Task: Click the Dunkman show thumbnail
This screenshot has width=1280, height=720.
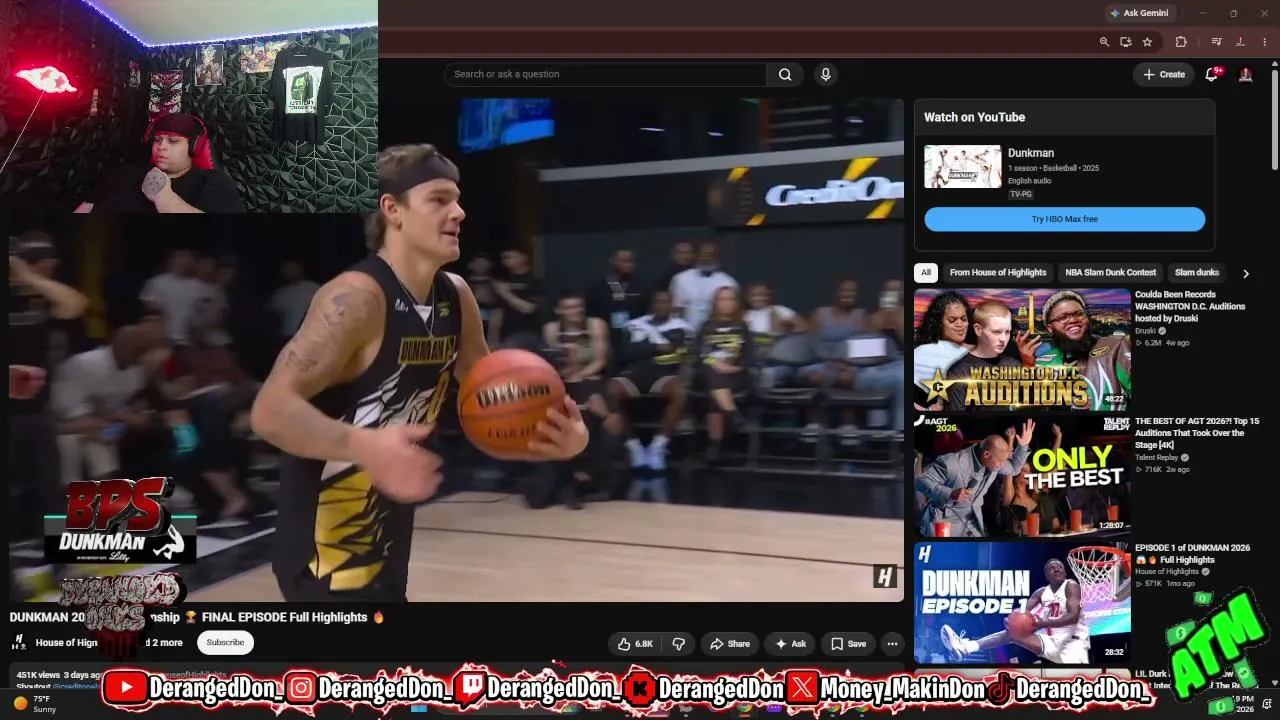Action: tap(962, 167)
